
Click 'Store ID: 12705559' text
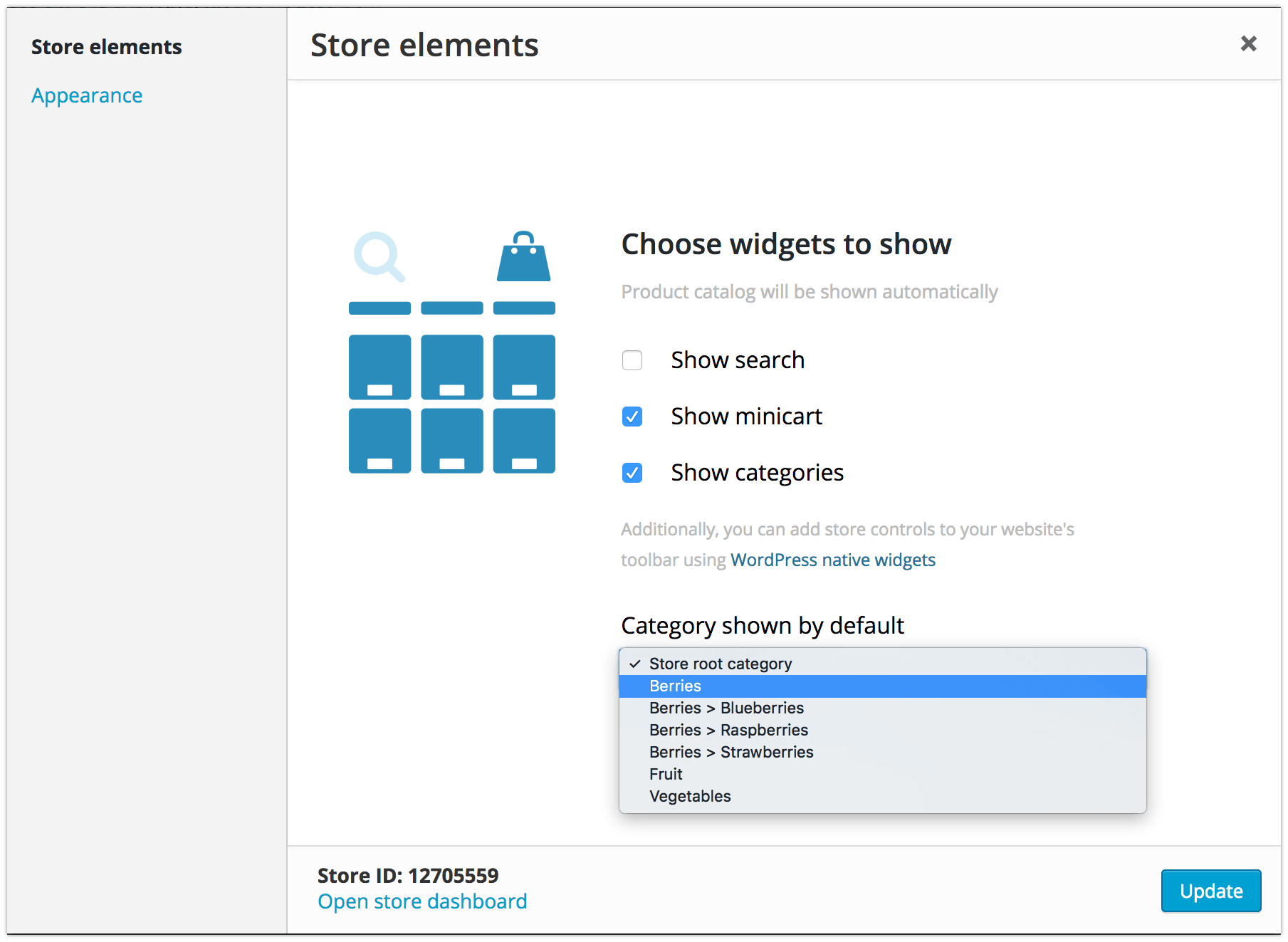[x=408, y=875]
